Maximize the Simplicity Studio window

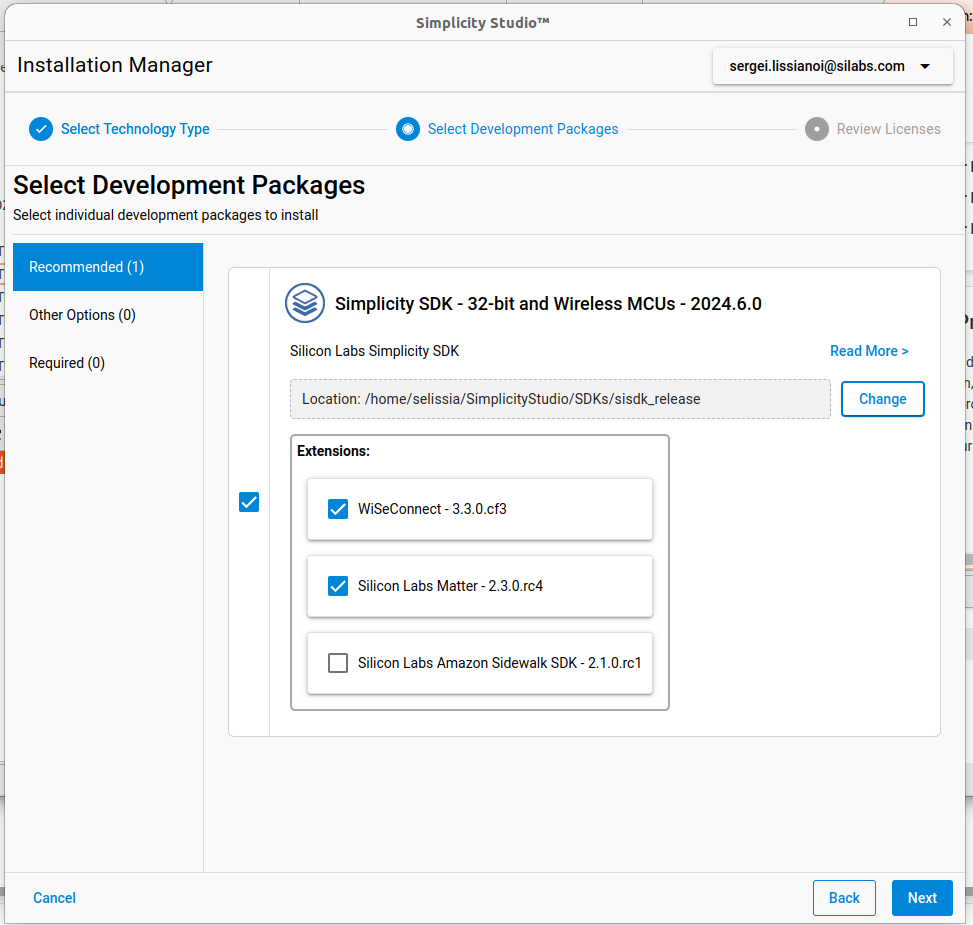[913, 22]
